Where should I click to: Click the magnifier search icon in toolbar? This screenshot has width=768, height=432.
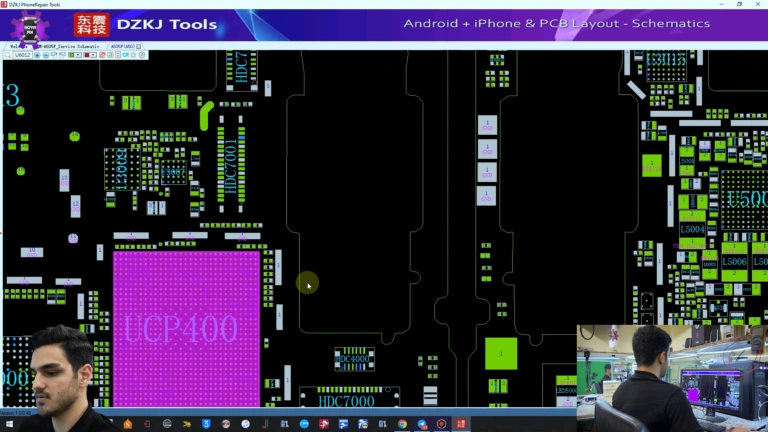tap(7, 55)
